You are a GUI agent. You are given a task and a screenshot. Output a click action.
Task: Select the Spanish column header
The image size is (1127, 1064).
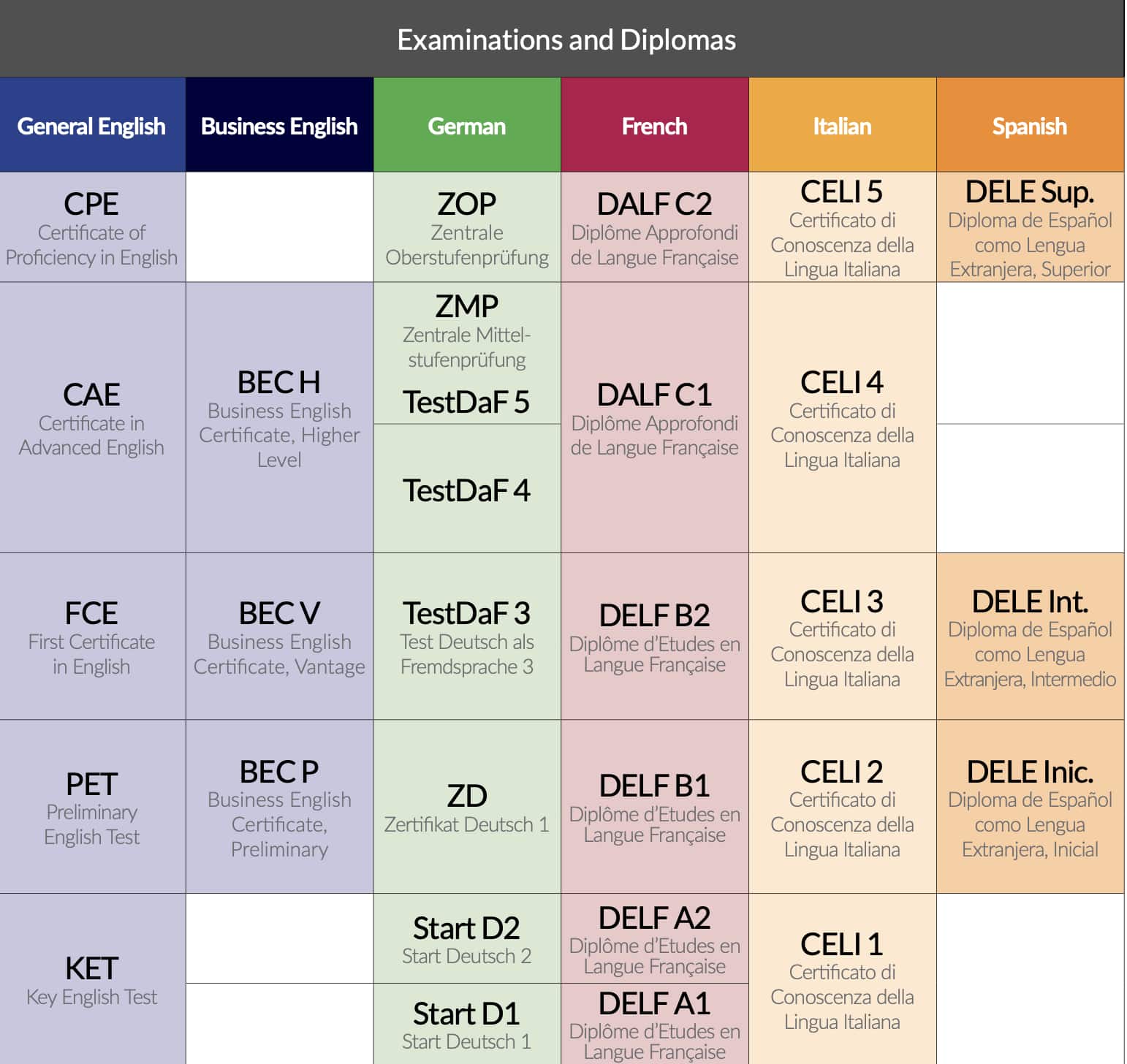click(x=1029, y=126)
